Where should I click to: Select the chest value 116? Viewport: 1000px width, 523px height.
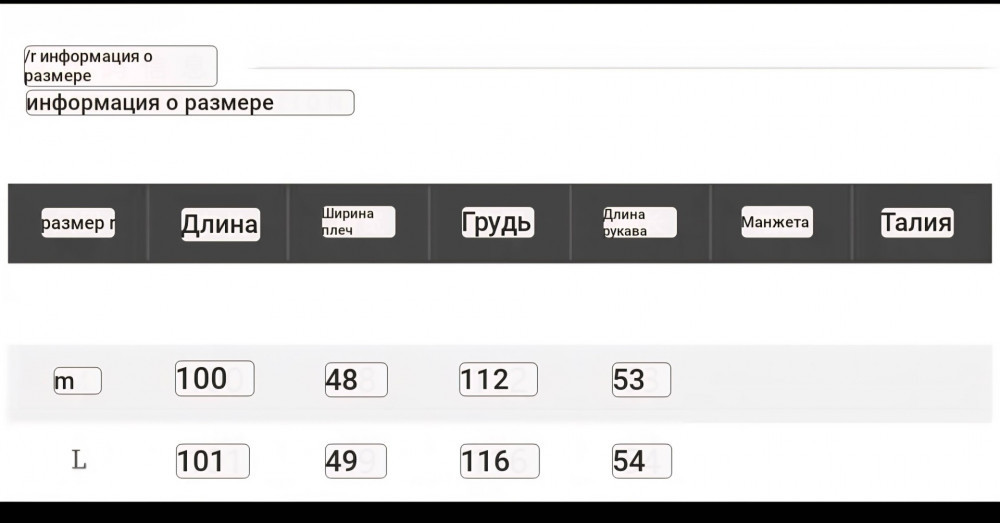pos(499,461)
